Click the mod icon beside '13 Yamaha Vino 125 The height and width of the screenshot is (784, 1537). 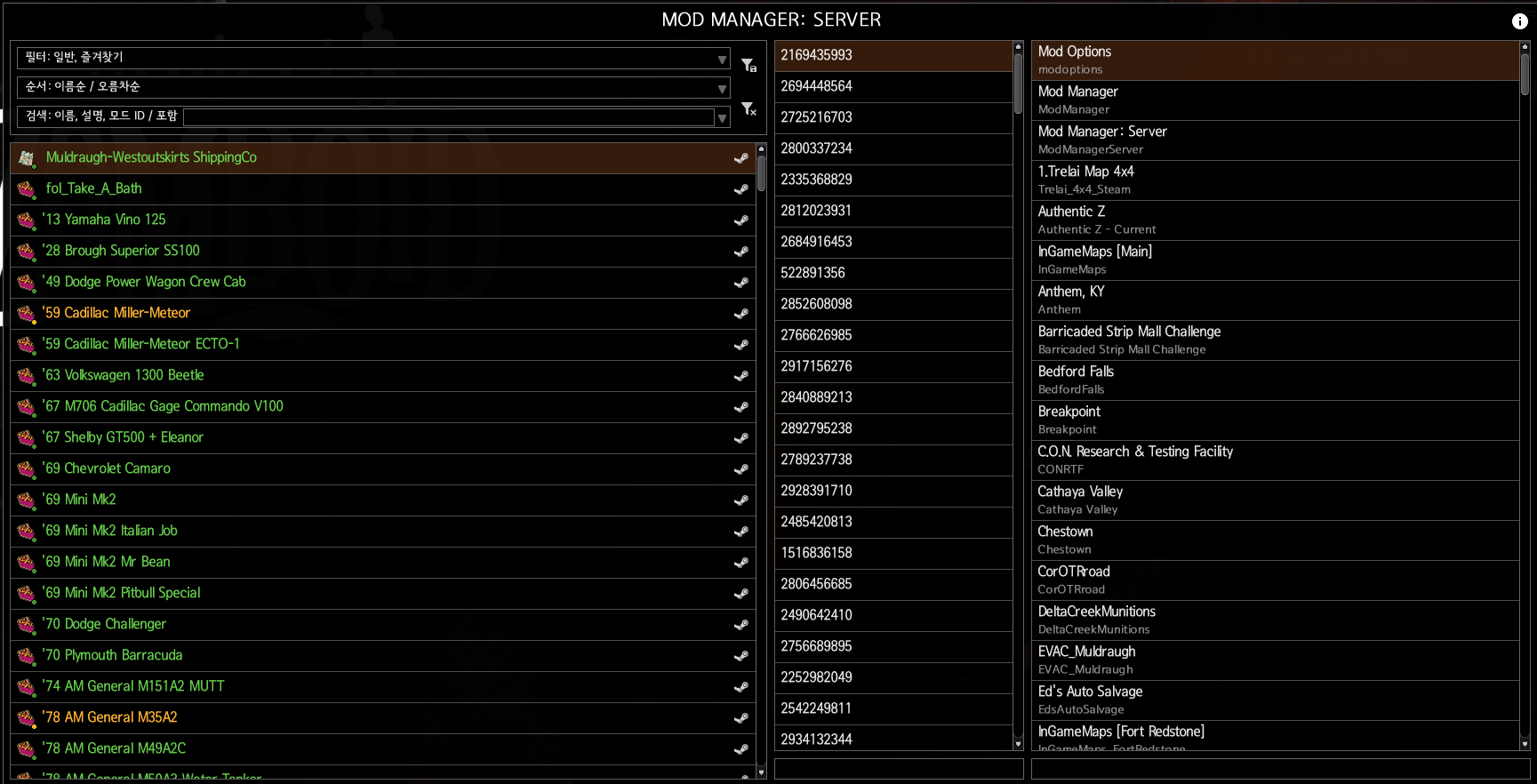tap(27, 220)
